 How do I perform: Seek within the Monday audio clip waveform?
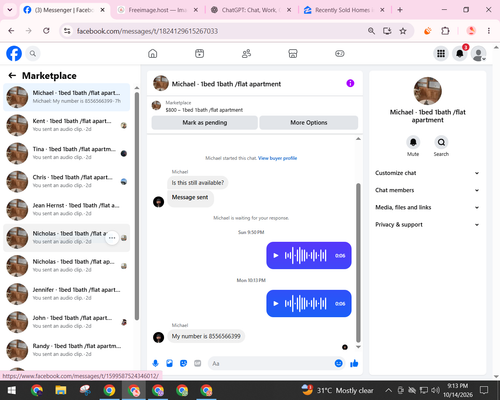pos(305,304)
